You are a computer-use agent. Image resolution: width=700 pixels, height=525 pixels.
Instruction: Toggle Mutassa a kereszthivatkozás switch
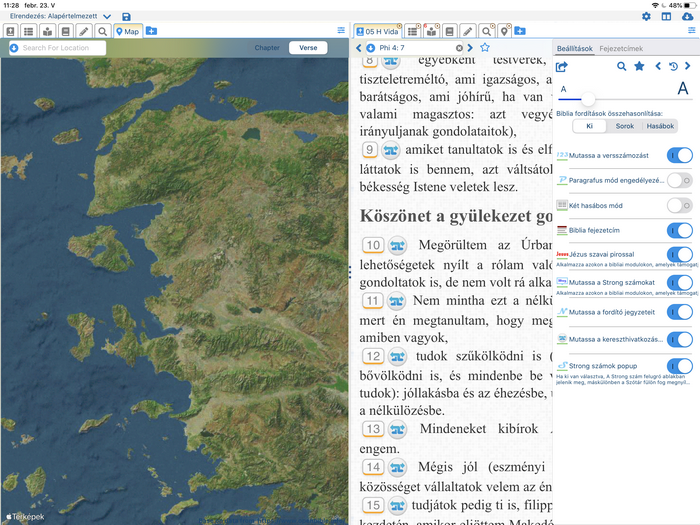pyautogui.click(x=679, y=339)
